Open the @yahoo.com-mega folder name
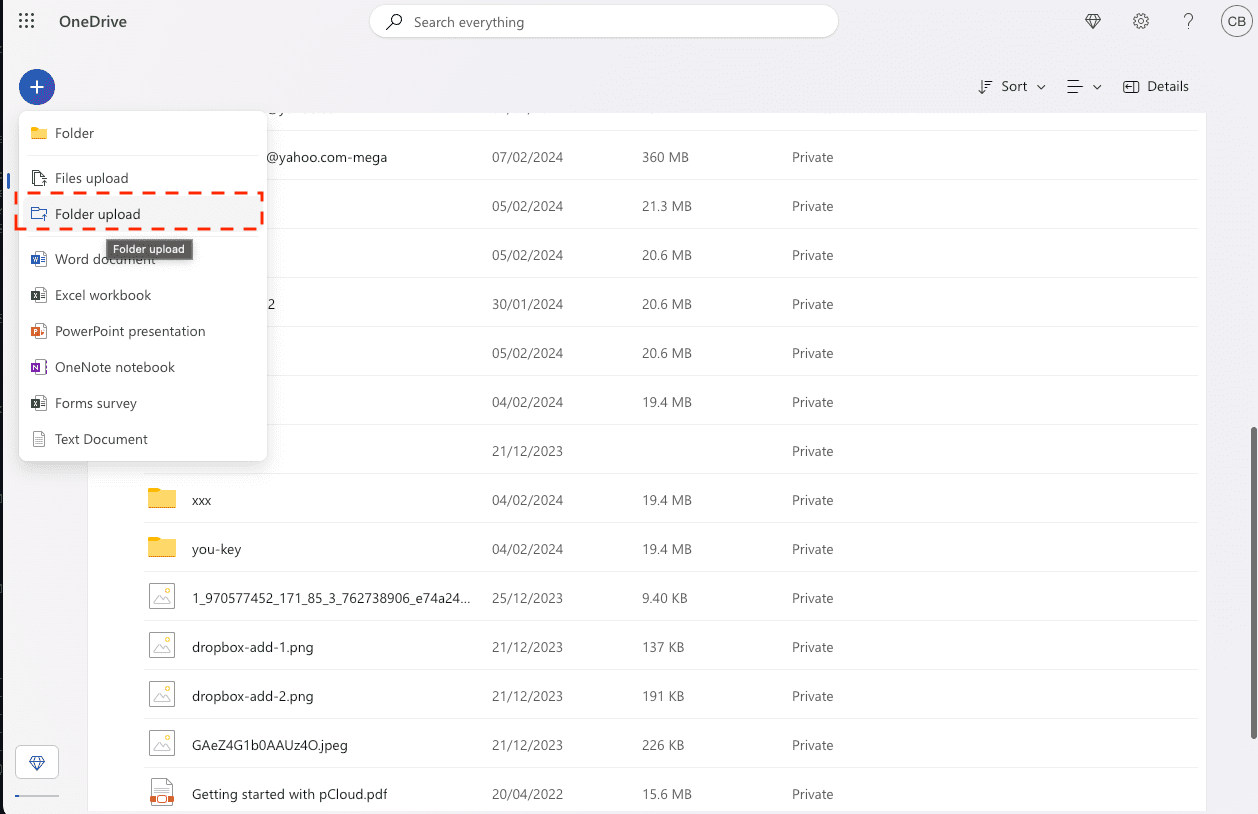Image resolution: width=1258 pixels, height=814 pixels. [x=327, y=157]
